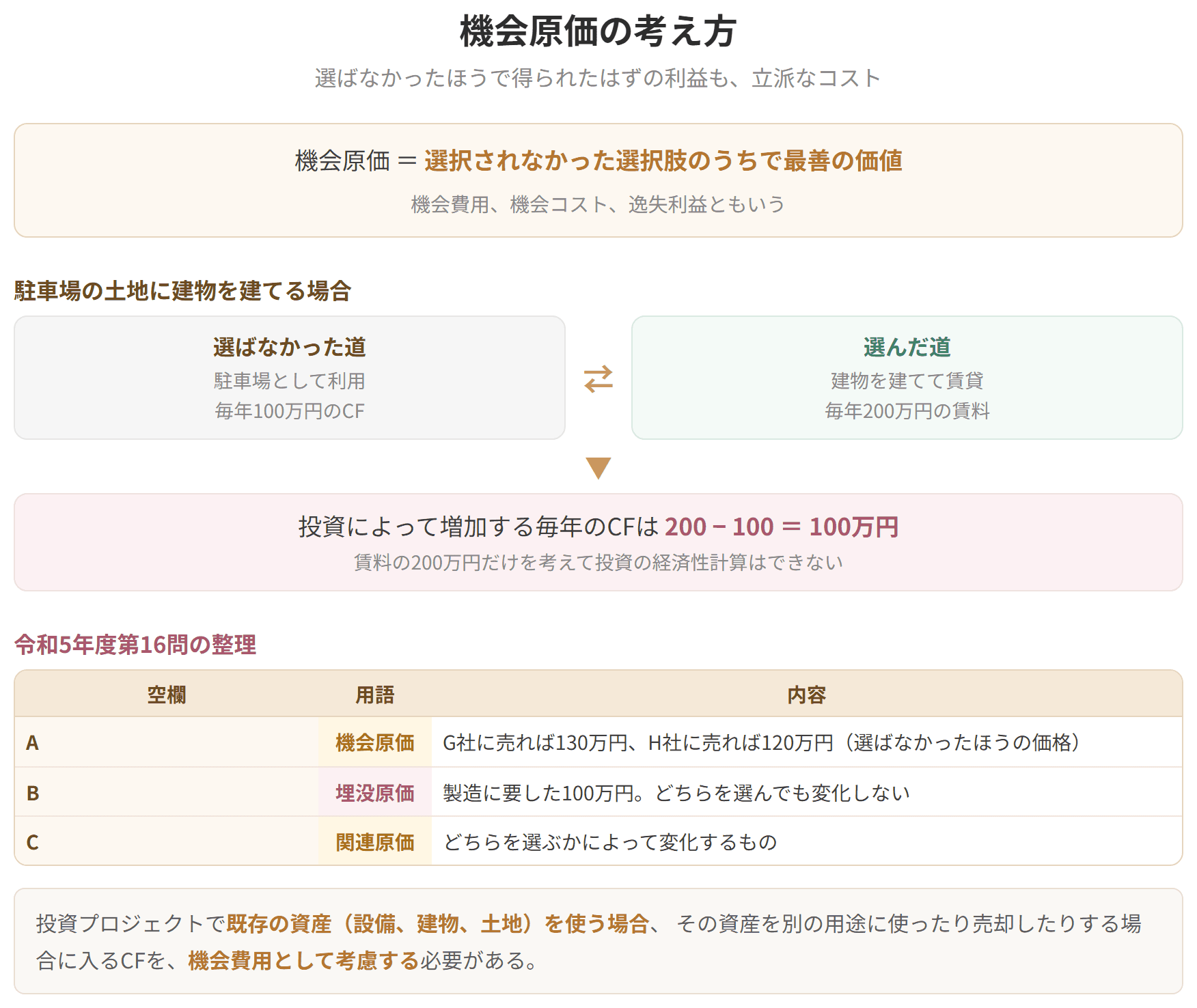
Task: Click heading 駐車場の土地に建物を建てる場合
Action: pos(182,291)
